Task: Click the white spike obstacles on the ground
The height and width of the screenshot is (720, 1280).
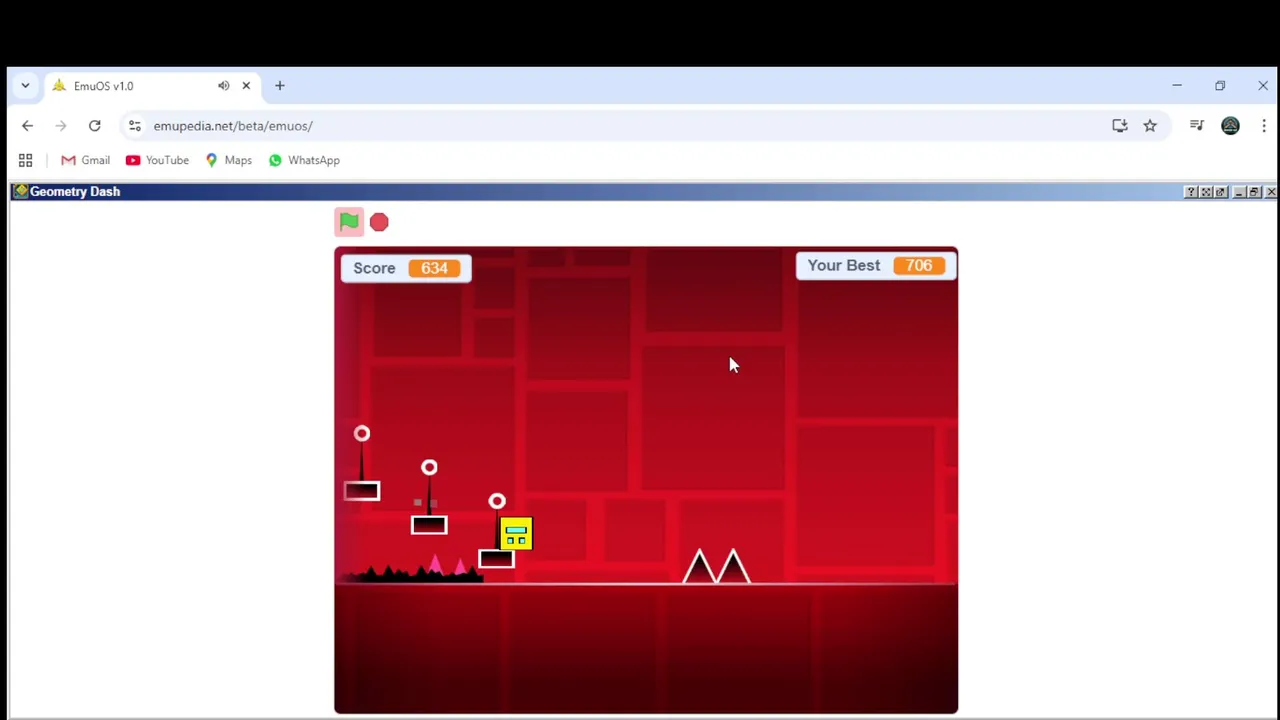Action: point(716,566)
